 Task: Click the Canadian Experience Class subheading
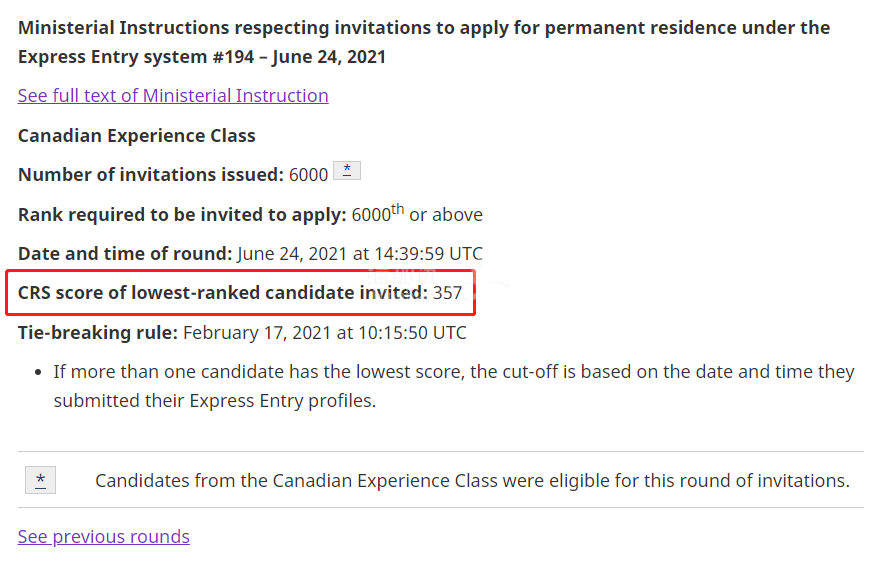pos(137,135)
